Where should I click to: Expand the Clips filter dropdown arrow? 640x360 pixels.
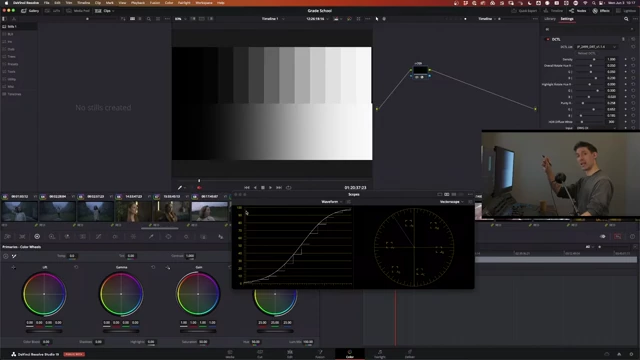point(113,11)
